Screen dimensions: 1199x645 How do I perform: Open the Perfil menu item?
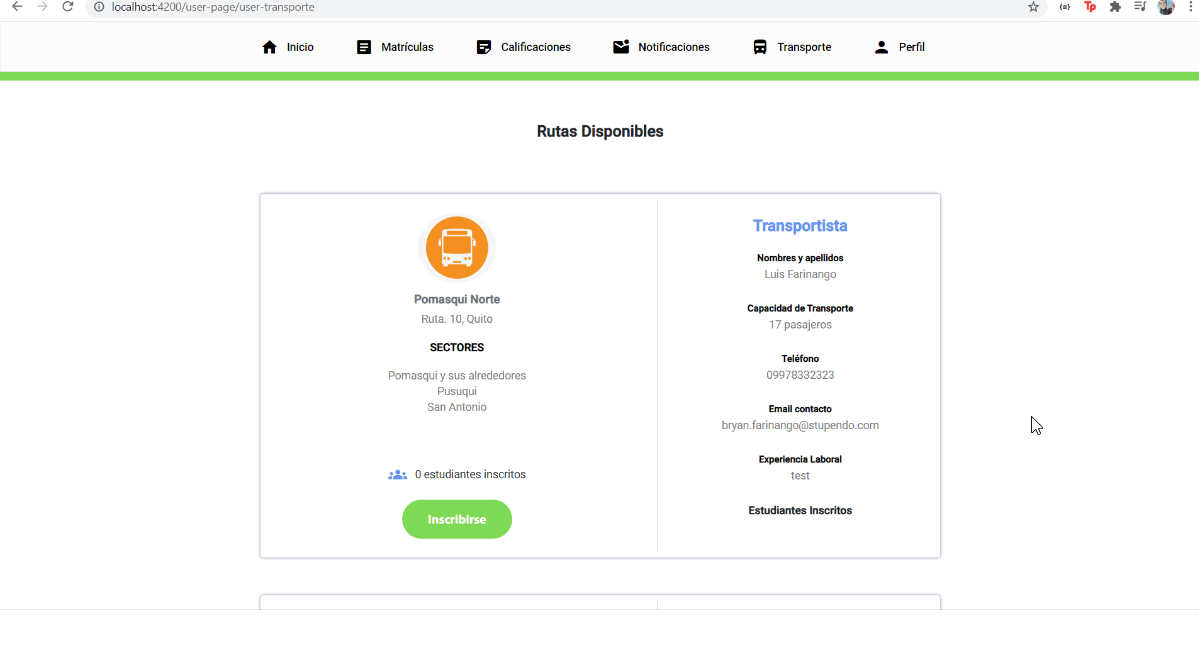click(x=898, y=46)
